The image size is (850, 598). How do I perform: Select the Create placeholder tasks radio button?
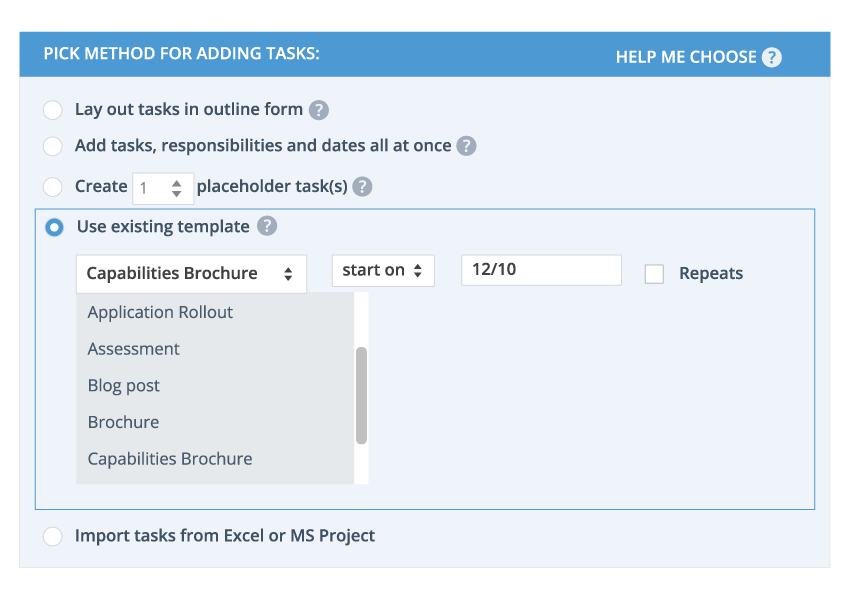[x=53, y=187]
